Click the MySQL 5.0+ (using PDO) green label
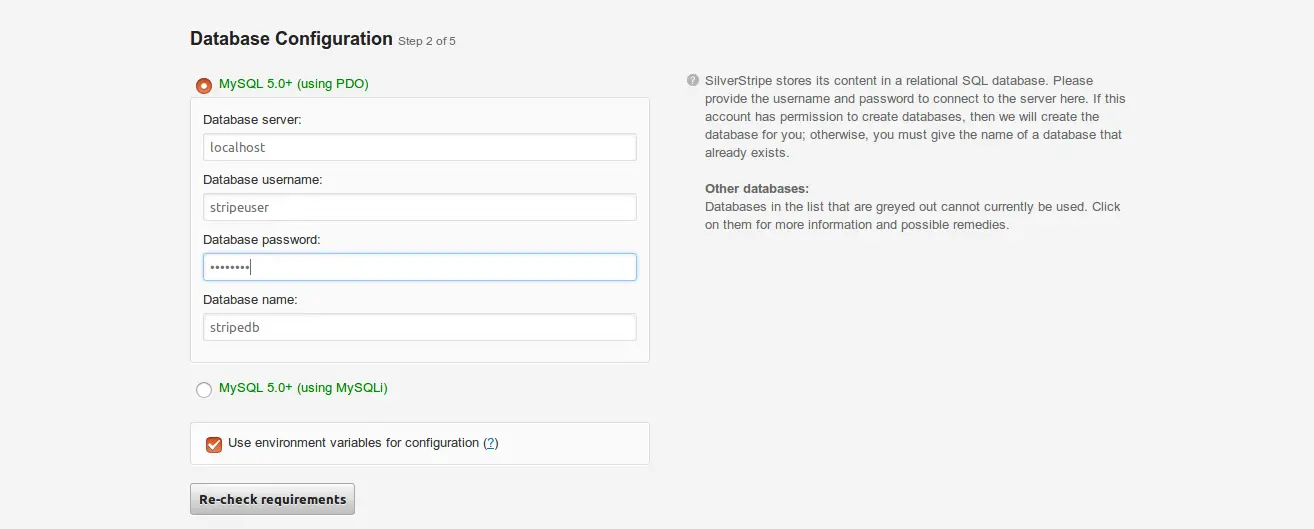Screen dimensions: 1314x529 tap(294, 84)
